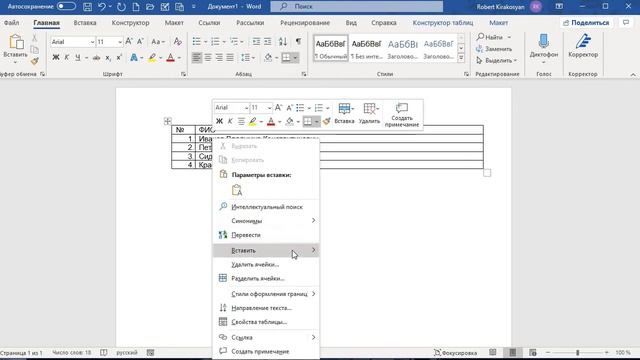Open the ribbon font name dropdown
The height and width of the screenshot is (360, 640).
click(x=92, y=42)
